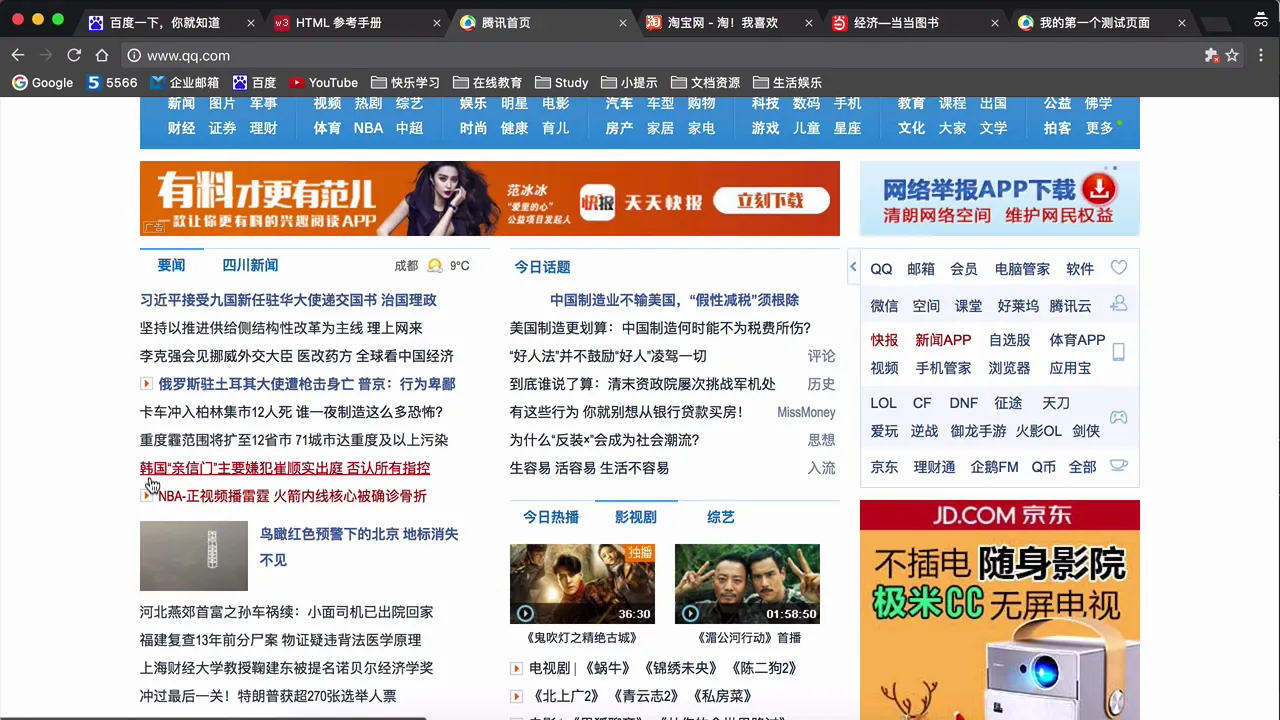Open the browser home page icon
The height and width of the screenshot is (720, 1280).
(x=102, y=56)
